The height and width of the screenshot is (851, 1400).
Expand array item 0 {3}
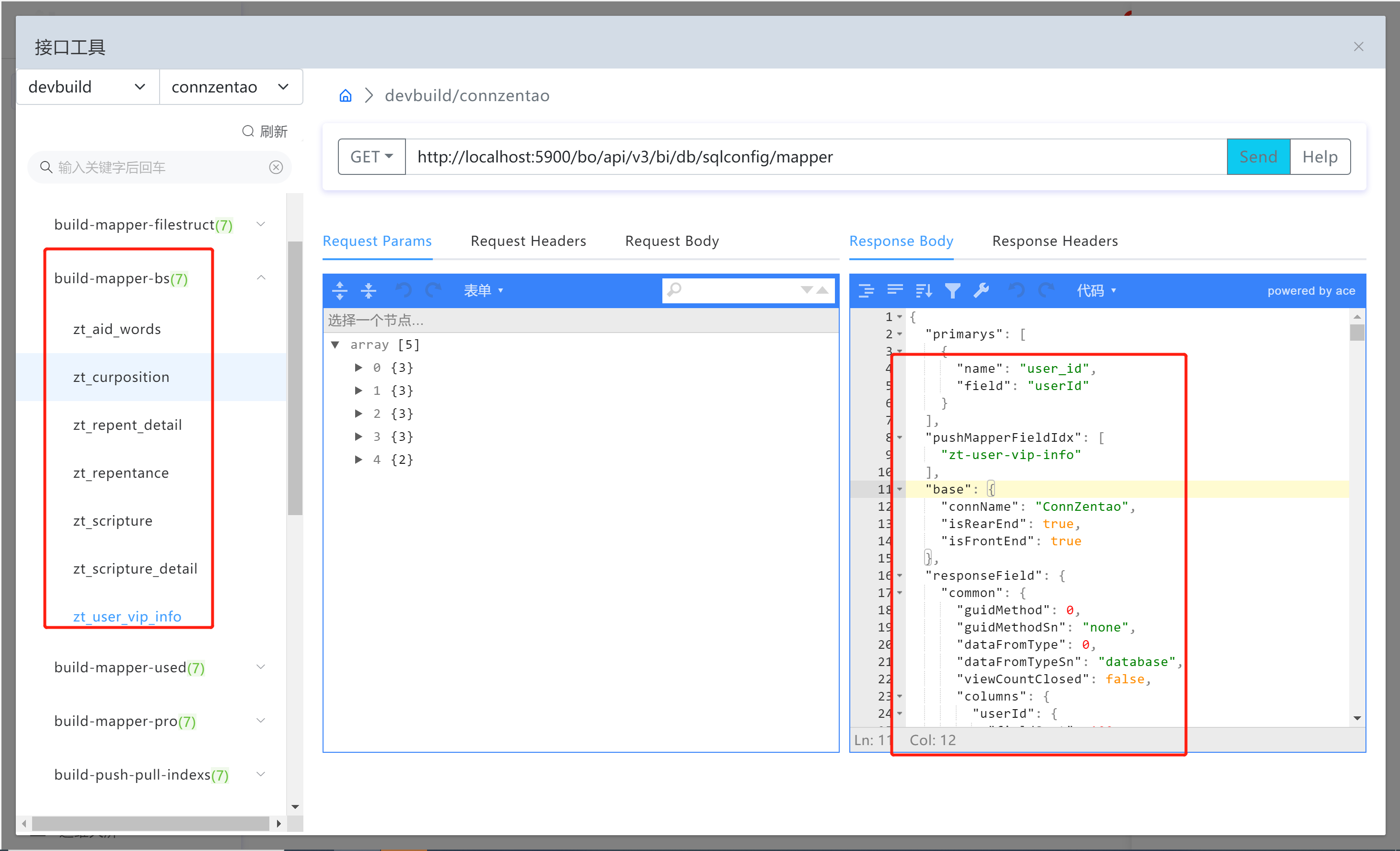tap(359, 368)
